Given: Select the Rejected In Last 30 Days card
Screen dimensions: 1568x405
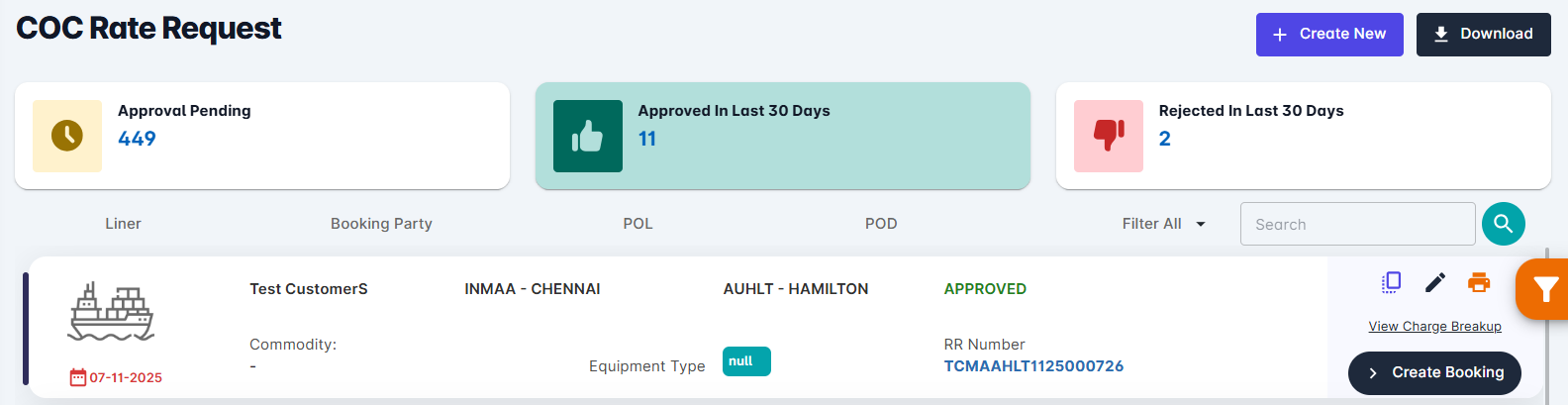Looking at the screenshot, I should (x=1303, y=136).
